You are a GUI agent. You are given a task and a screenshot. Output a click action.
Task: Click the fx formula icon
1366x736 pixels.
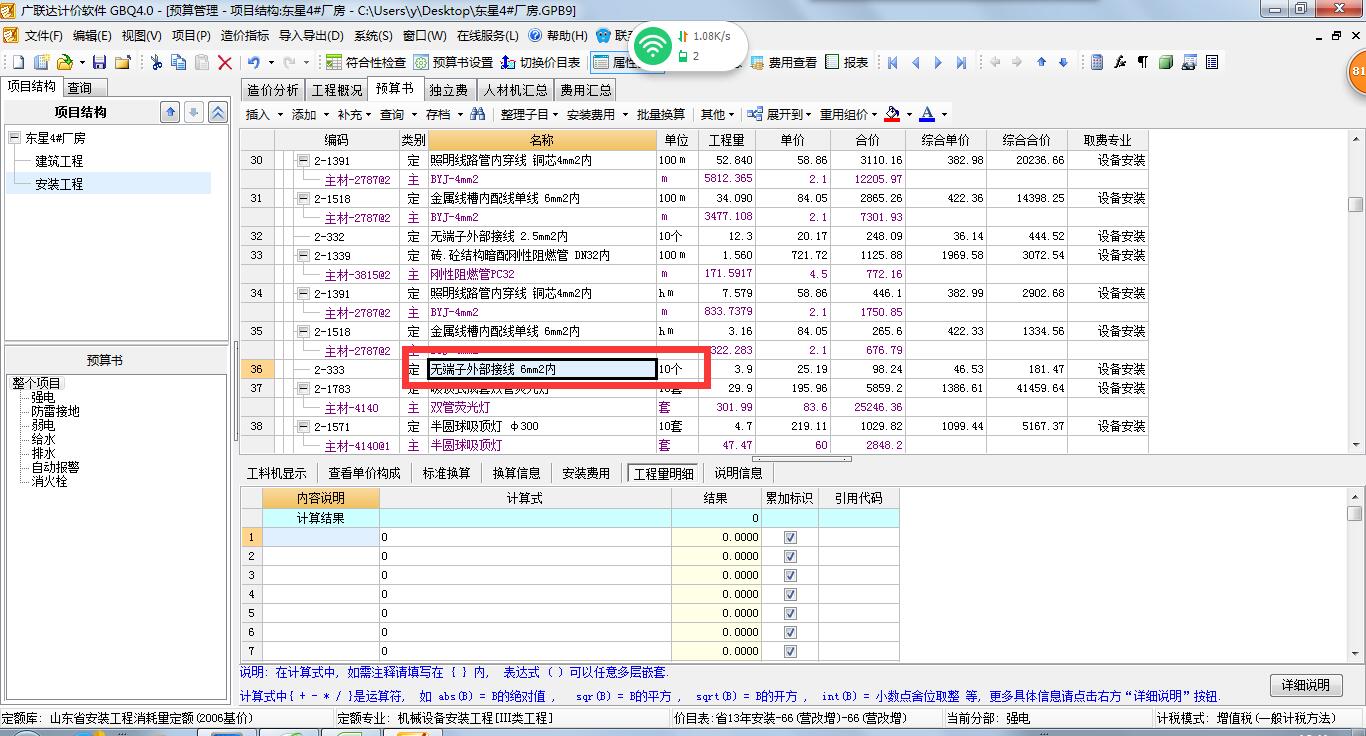1120,62
